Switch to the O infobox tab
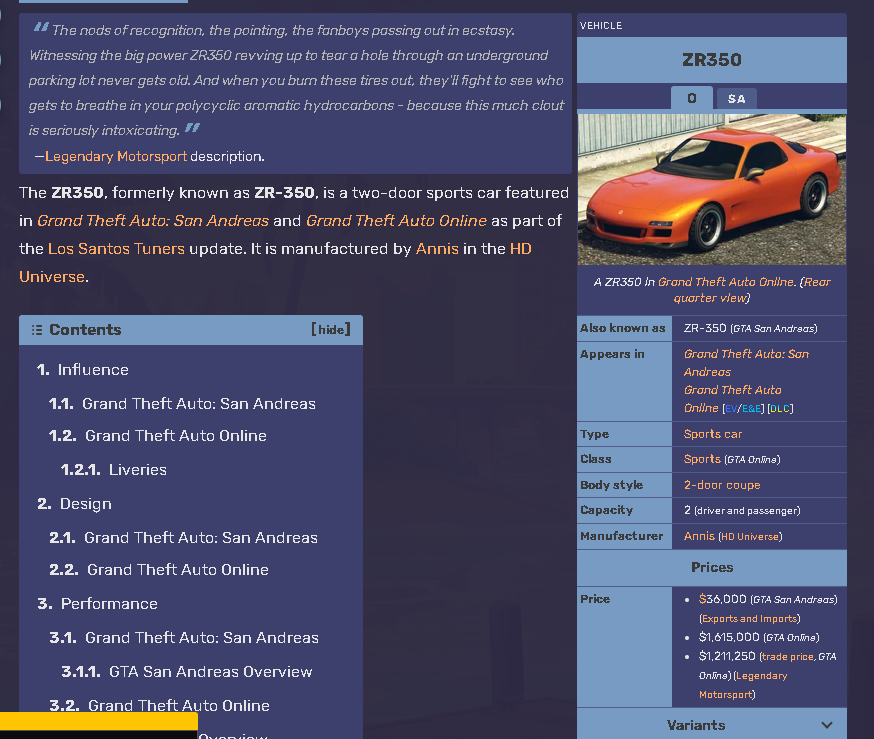This screenshot has height=739, width=874. coord(692,99)
